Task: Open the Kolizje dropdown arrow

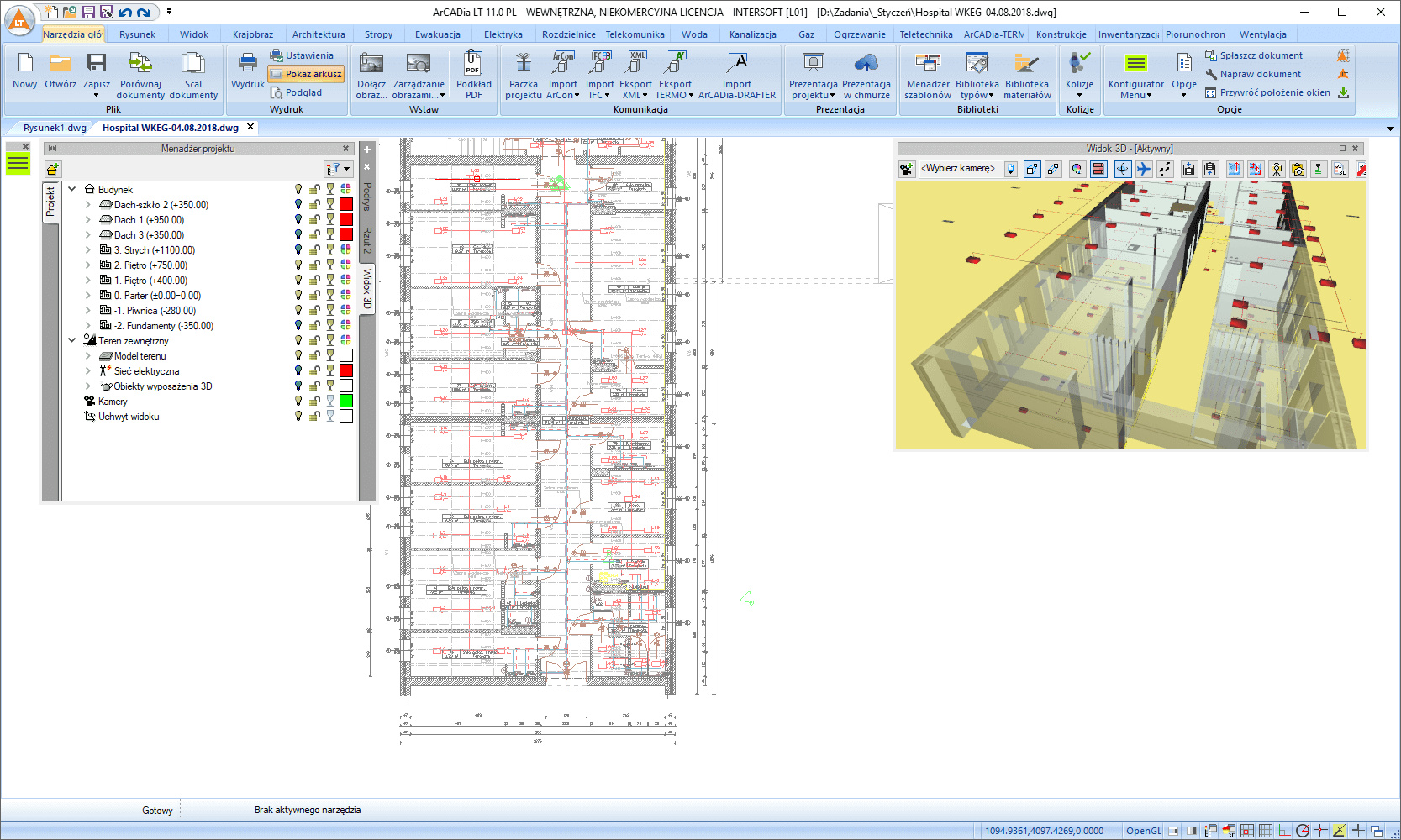Action: (1080, 95)
